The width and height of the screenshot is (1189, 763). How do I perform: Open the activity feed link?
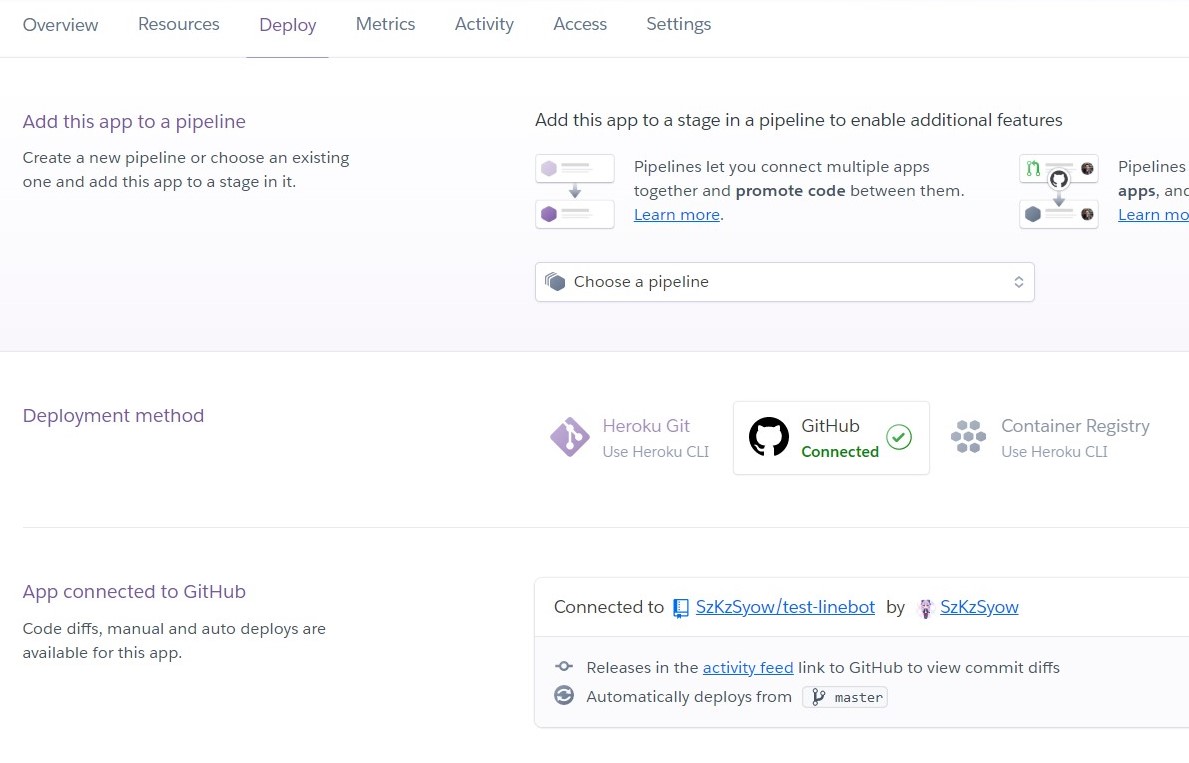tap(748, 667)
